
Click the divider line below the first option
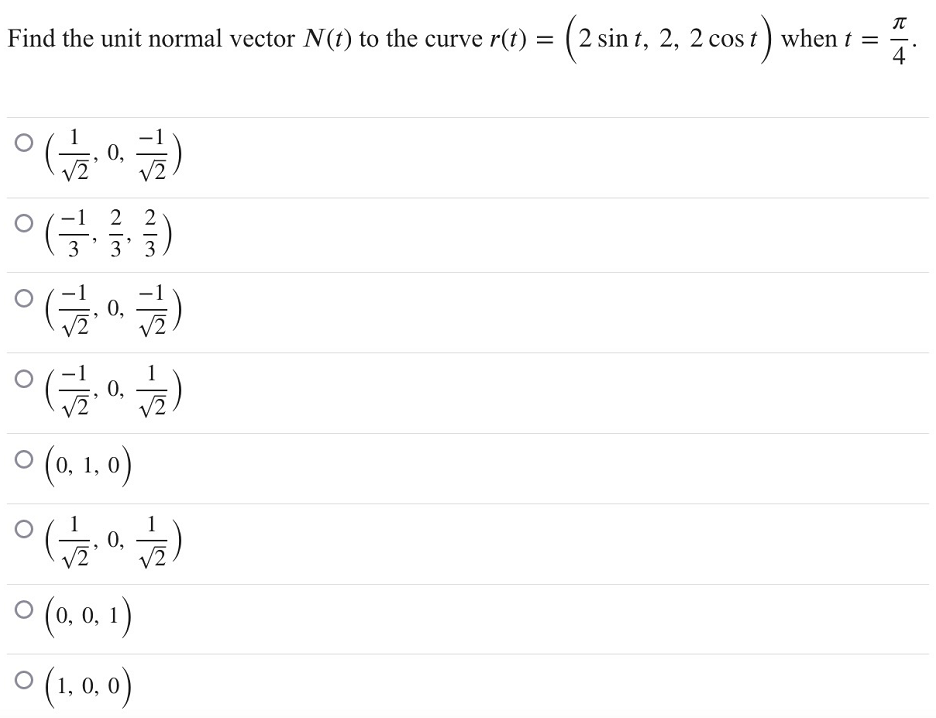click(468, 194)
